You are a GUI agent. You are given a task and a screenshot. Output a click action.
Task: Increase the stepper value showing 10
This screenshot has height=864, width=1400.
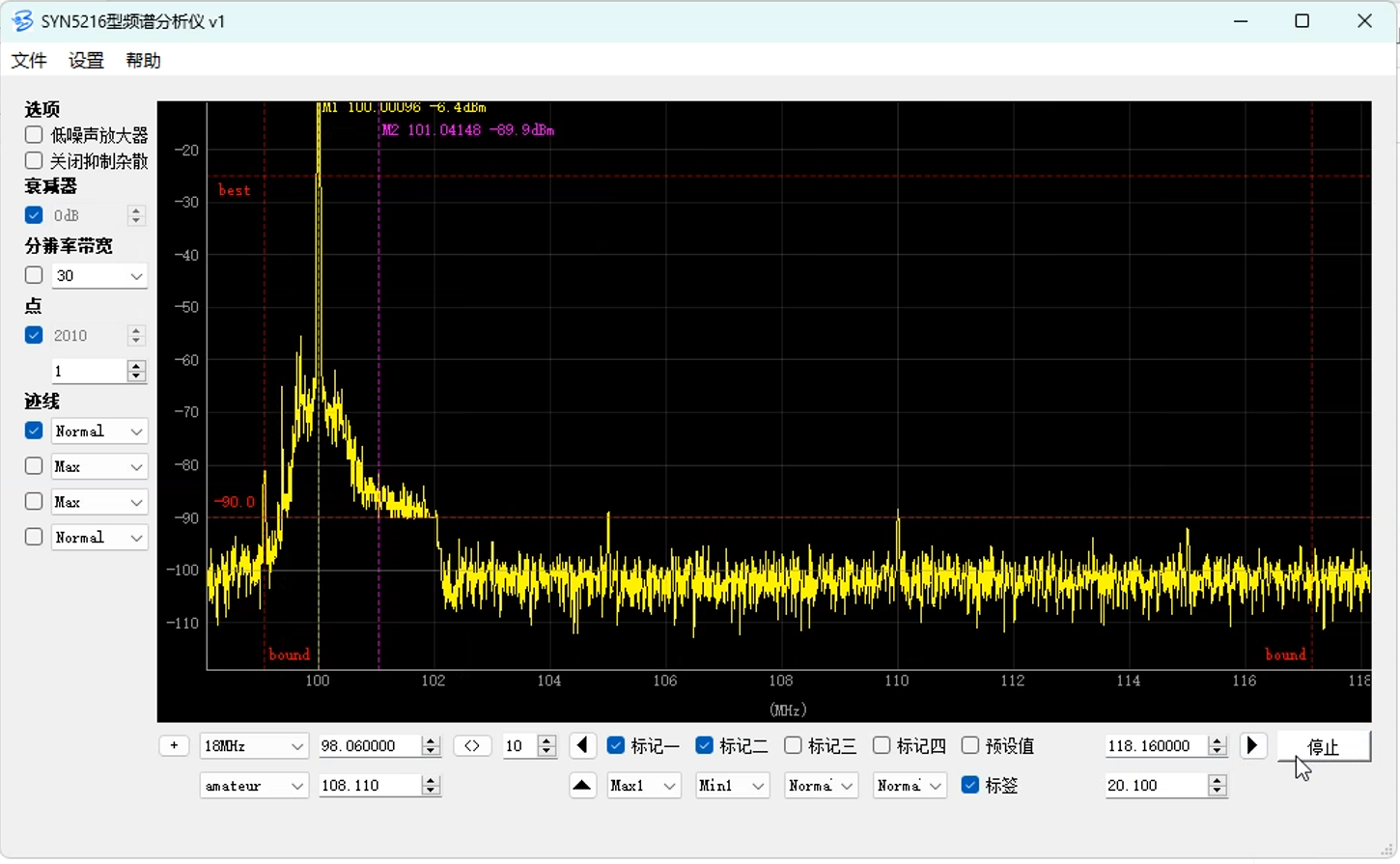[546, 740]
